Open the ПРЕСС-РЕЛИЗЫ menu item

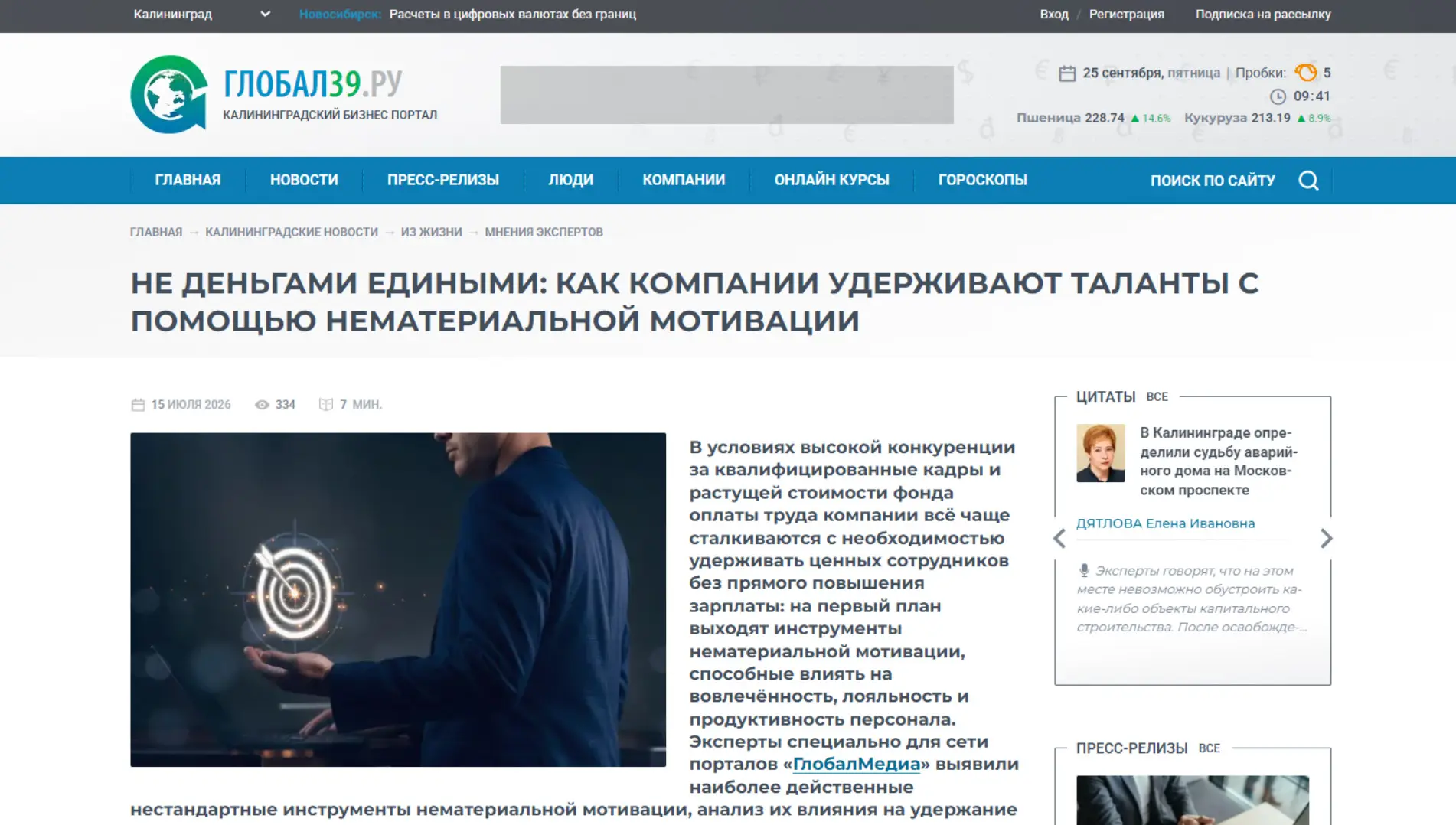tap(443, 180)
